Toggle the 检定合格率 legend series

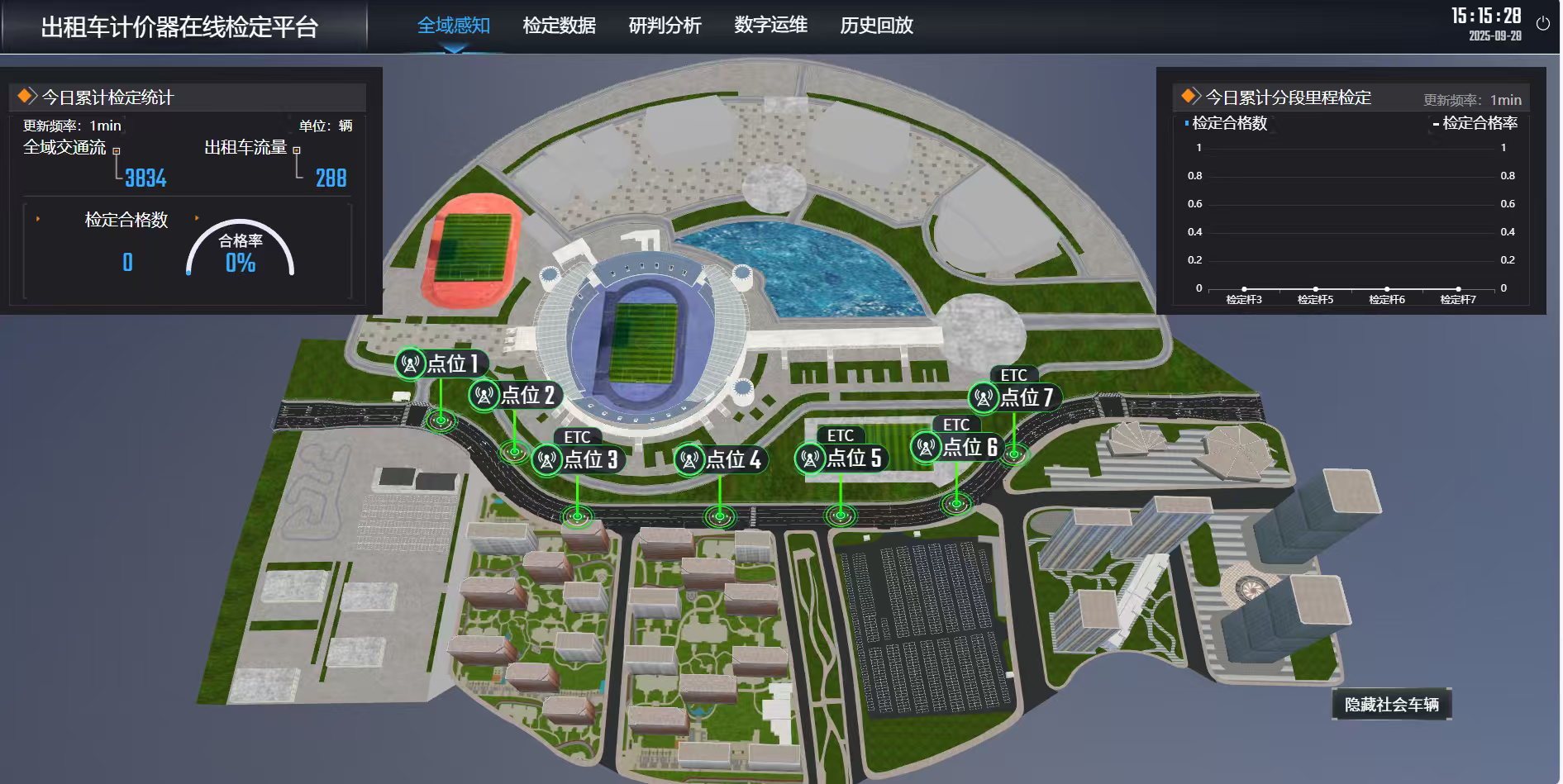1475,123
